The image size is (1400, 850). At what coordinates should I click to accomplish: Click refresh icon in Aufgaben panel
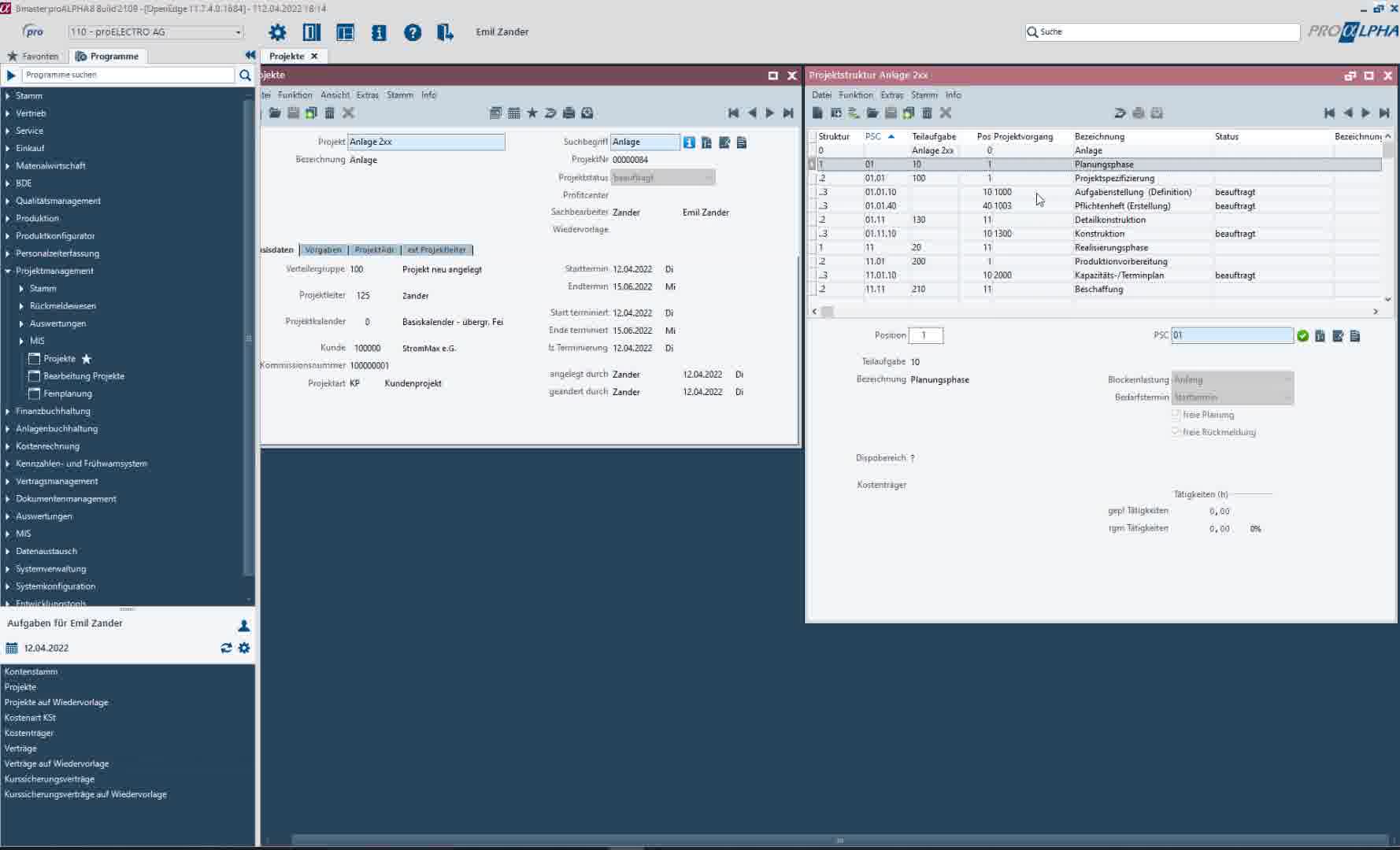tap(226, 648)
